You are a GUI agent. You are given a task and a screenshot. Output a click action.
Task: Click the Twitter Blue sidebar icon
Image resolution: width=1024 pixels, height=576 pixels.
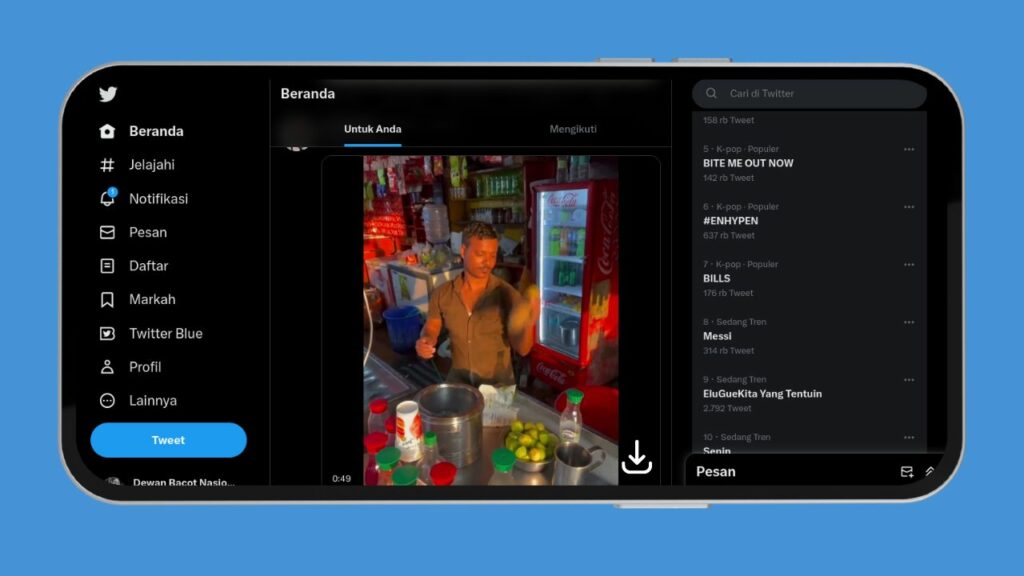point(108,333)
